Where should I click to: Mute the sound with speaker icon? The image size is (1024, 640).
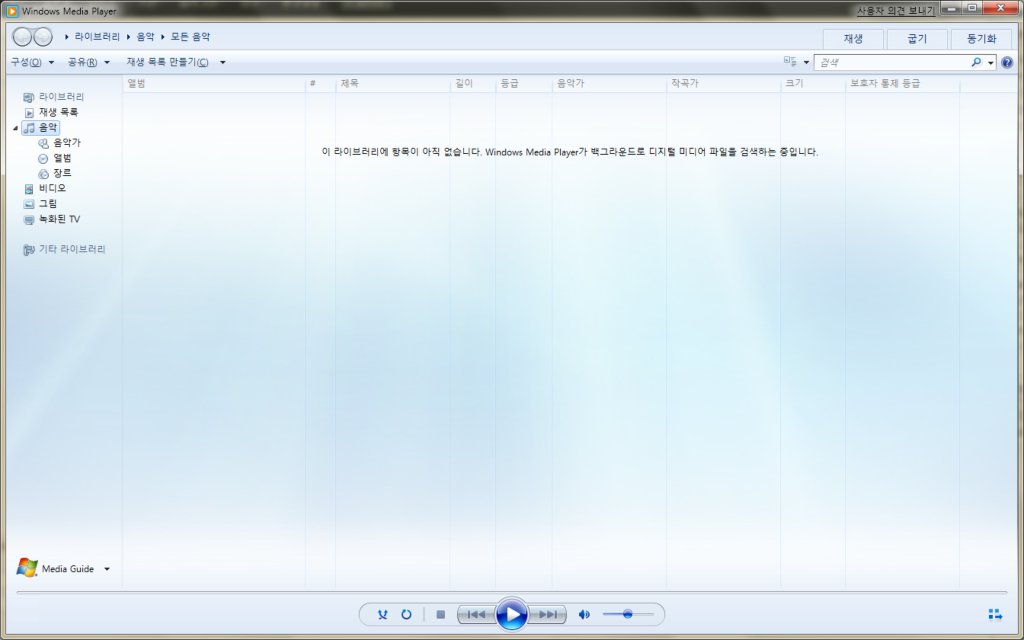click(584, 615)
